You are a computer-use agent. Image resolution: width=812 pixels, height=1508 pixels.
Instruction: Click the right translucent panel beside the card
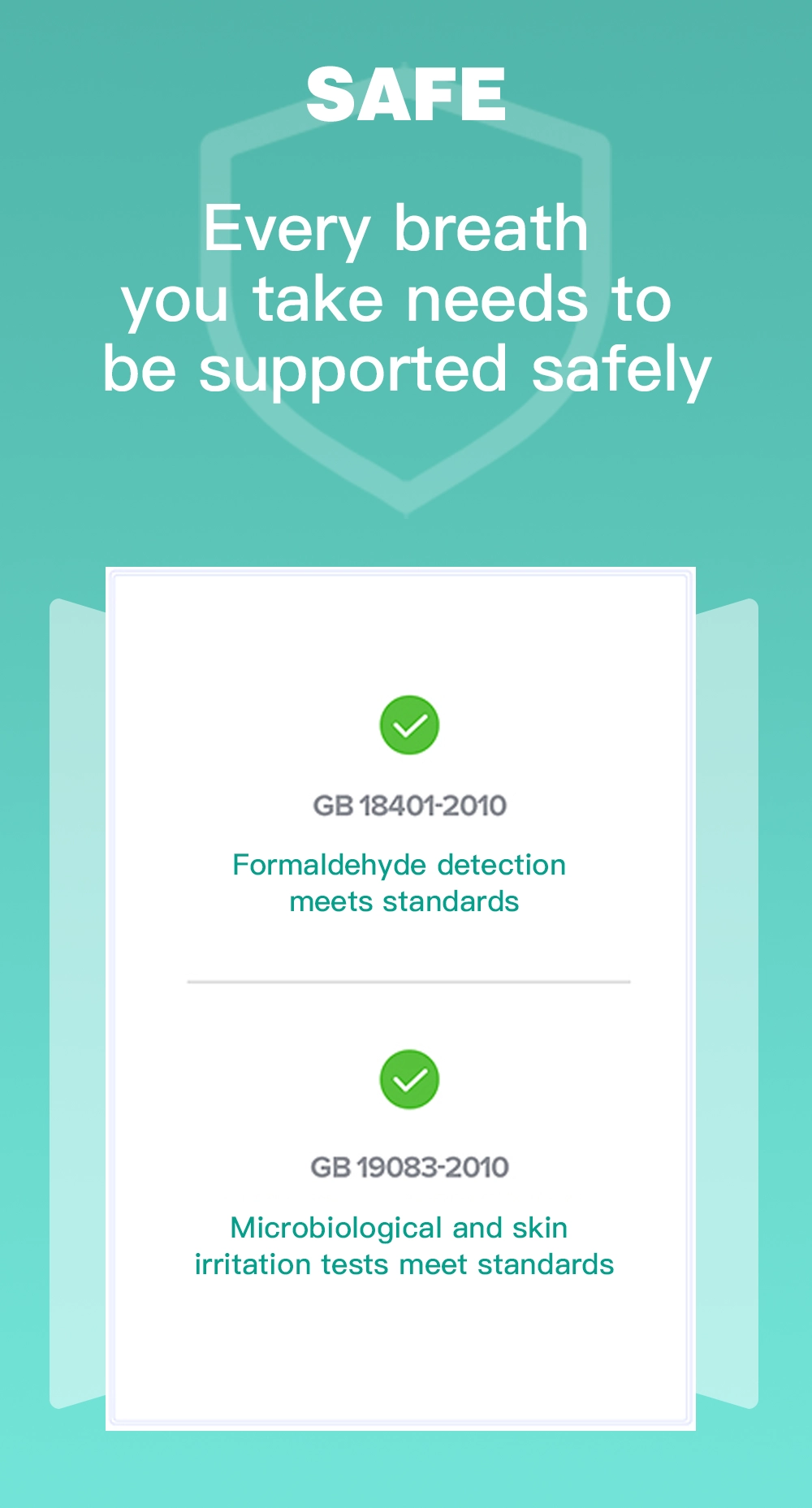[727, 1004]
